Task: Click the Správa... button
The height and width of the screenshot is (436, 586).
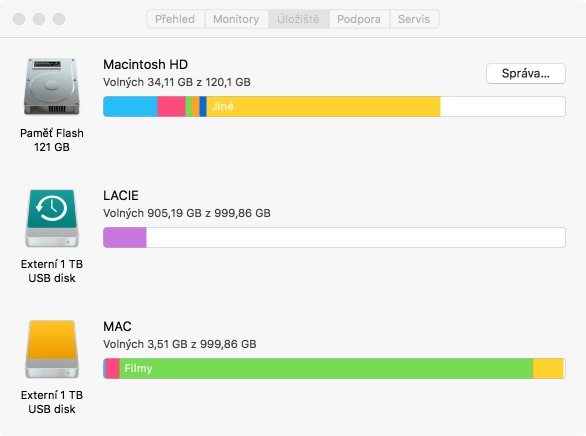Action: click(525, 74)
